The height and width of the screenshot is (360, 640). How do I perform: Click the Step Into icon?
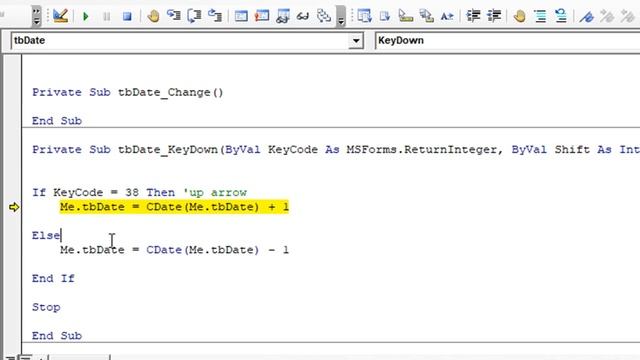point(174,16)
